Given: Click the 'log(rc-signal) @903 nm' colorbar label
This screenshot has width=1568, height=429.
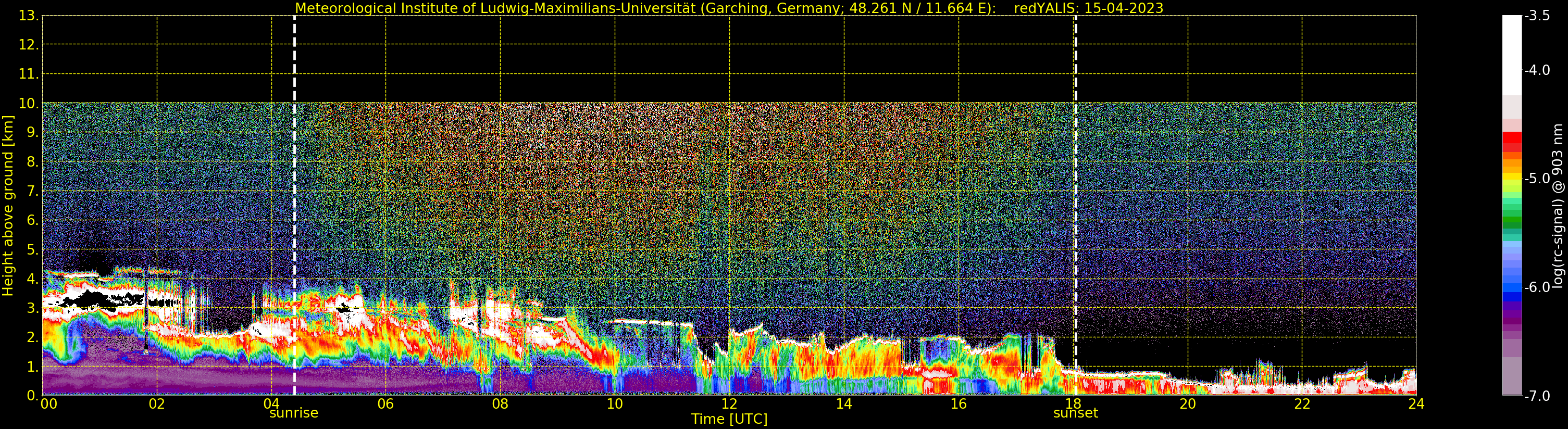Looking at the screenshot, I should (1558, 206).
